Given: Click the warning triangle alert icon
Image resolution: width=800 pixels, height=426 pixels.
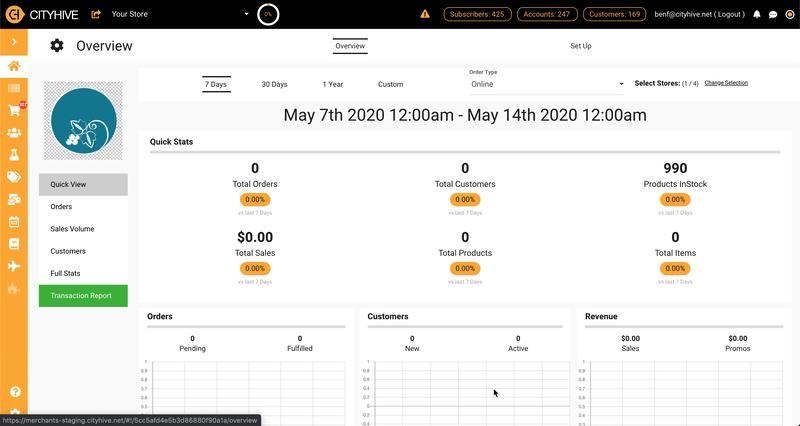Looking at the screenshot, I should point(425,14).
